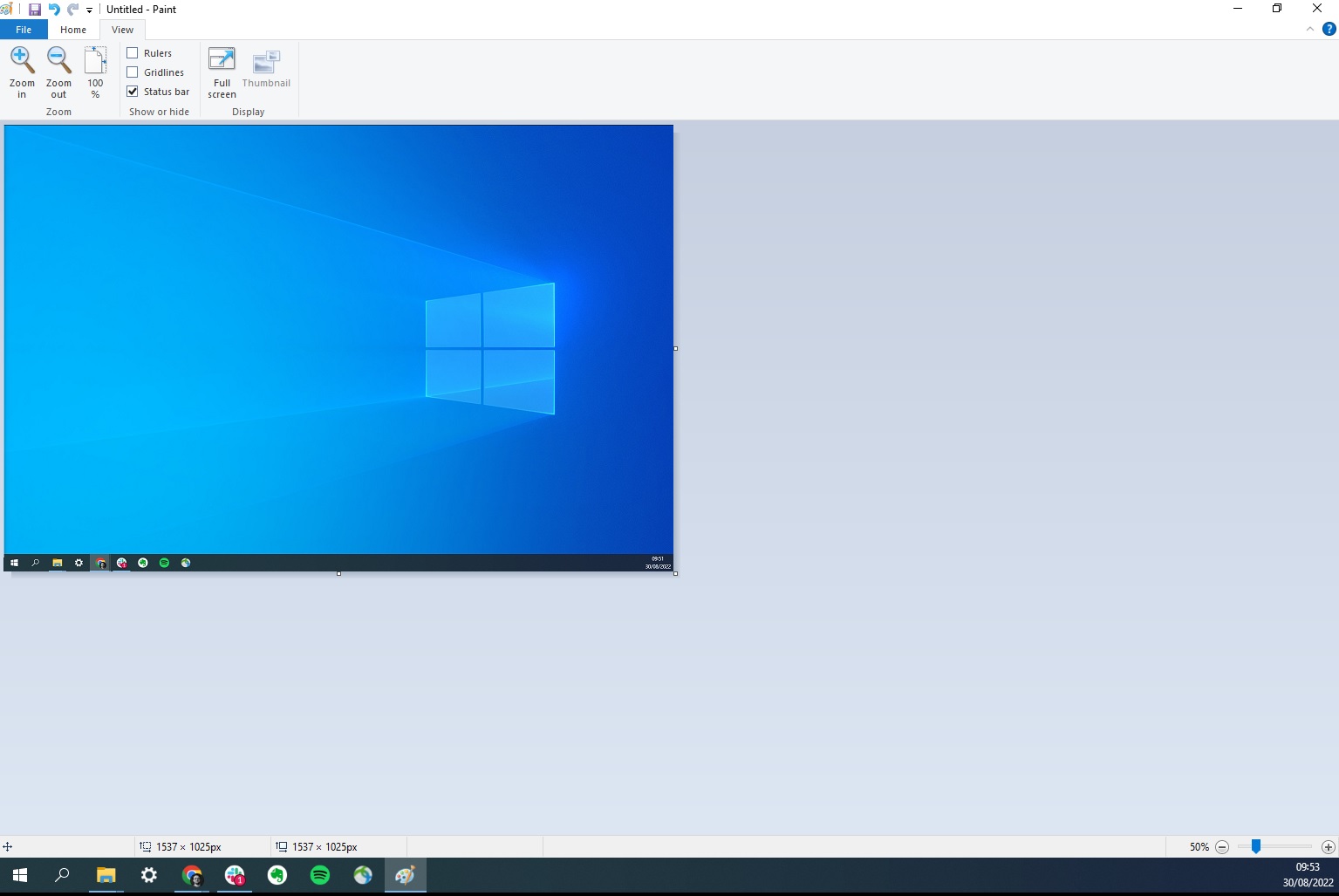The image size is (1339, 896).
Task: Enable the Gridlines checkbox
Action: [132, 72]
